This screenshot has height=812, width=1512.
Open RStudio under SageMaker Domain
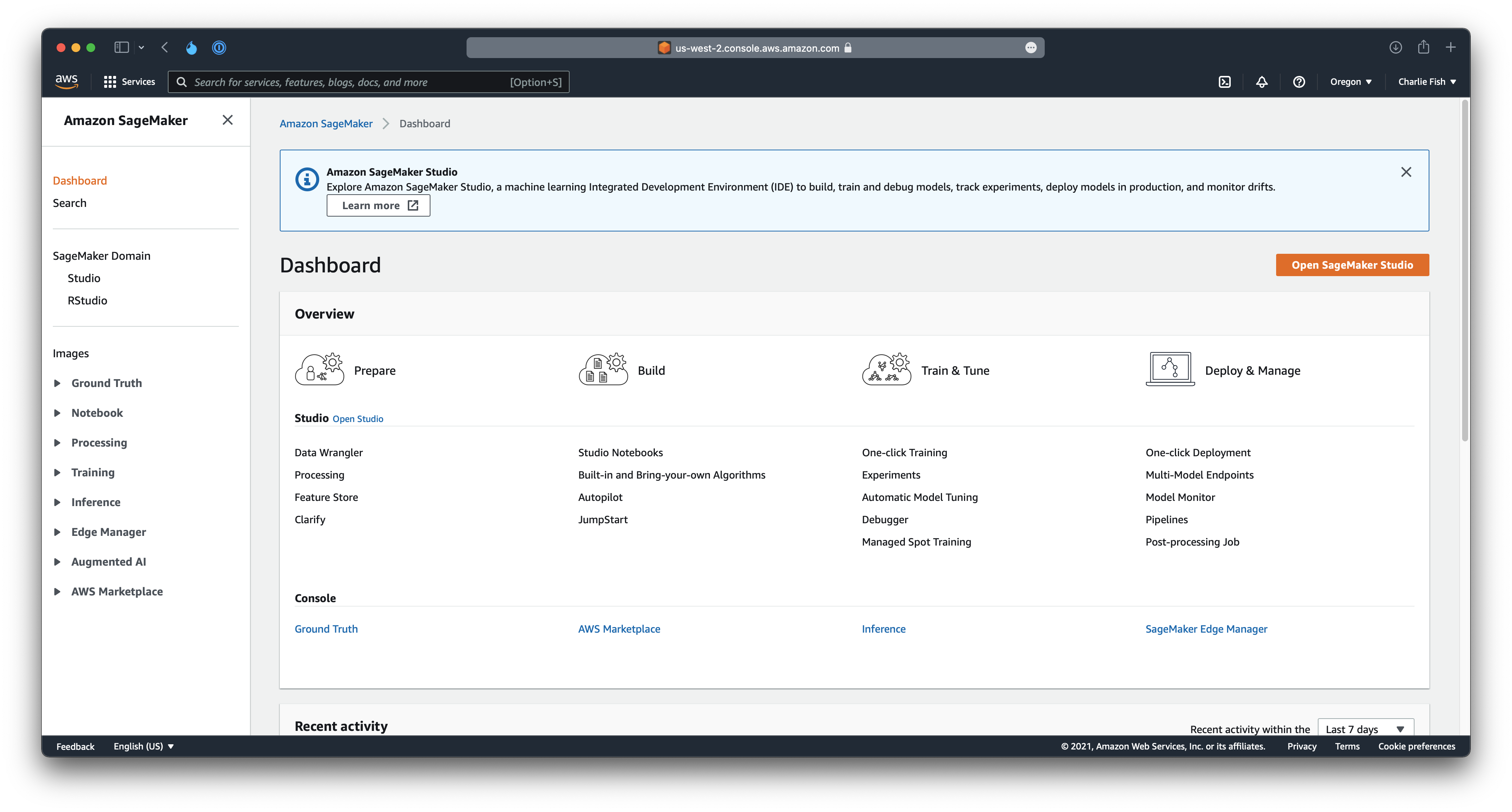click(87, 300)
